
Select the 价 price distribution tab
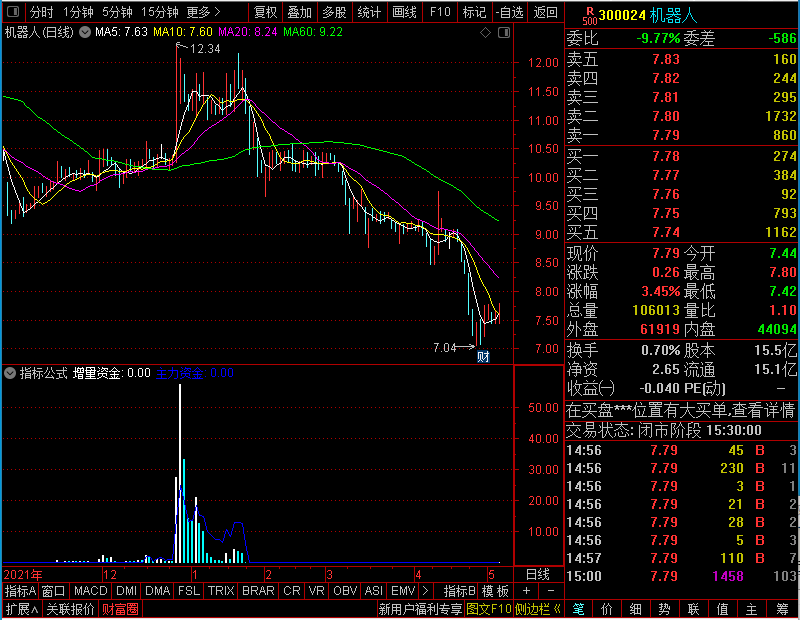click(607, 609)
